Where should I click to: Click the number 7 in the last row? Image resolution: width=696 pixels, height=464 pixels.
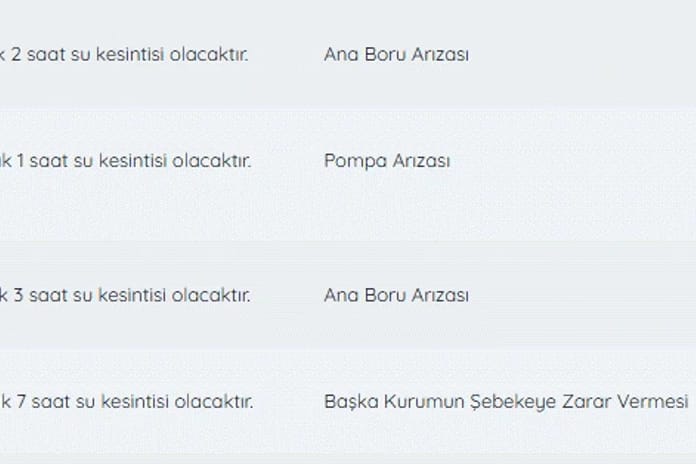tap(20, 401)
